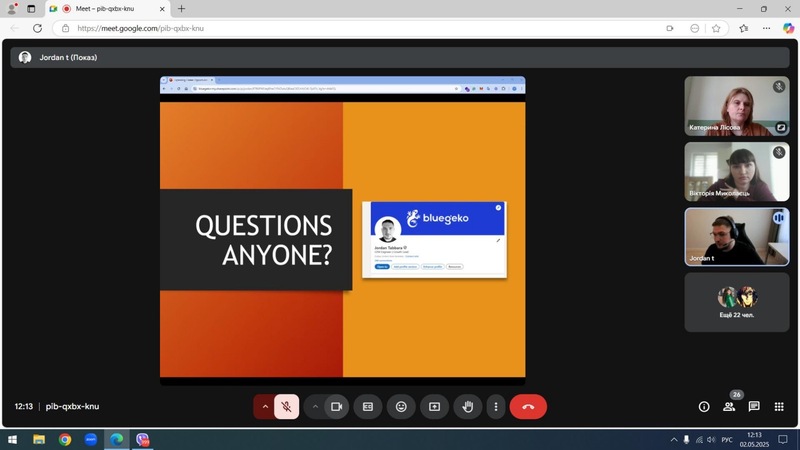Screen dimensions: 800x450
Task: Open meeting details info icon
Action: click(x=704, y=407)
